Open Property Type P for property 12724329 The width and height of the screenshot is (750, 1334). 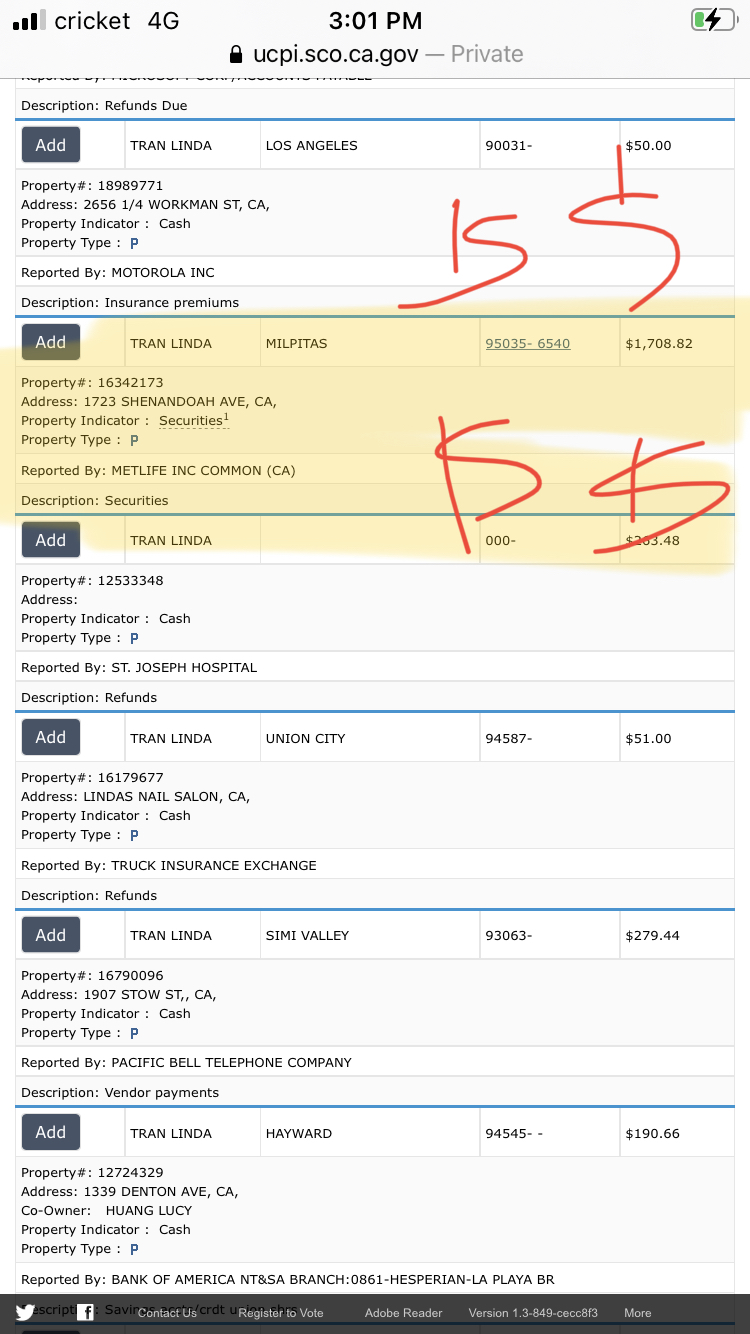pyautogui.click(x=134, y=1249)
